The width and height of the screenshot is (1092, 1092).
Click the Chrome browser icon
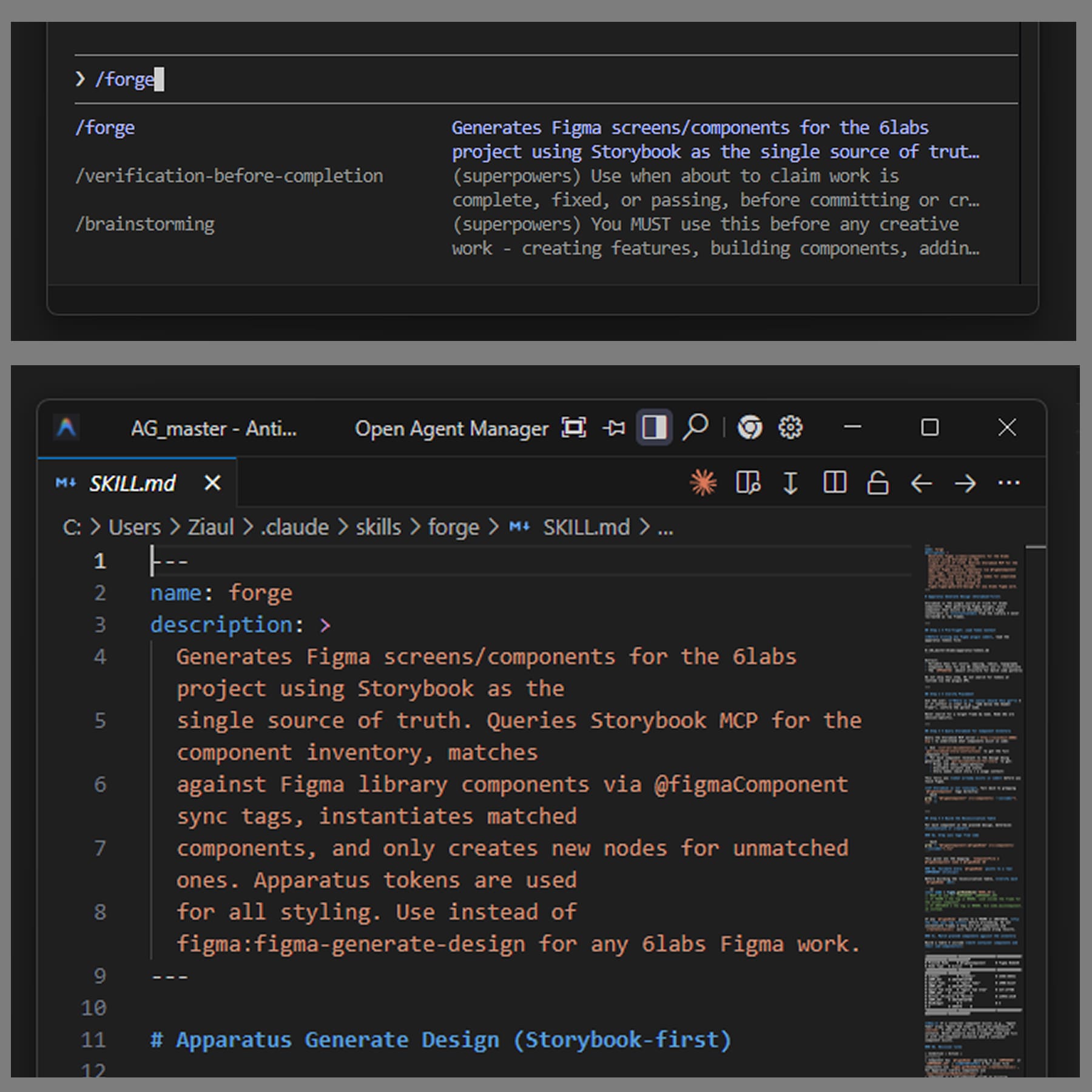(x=750, y=428)
